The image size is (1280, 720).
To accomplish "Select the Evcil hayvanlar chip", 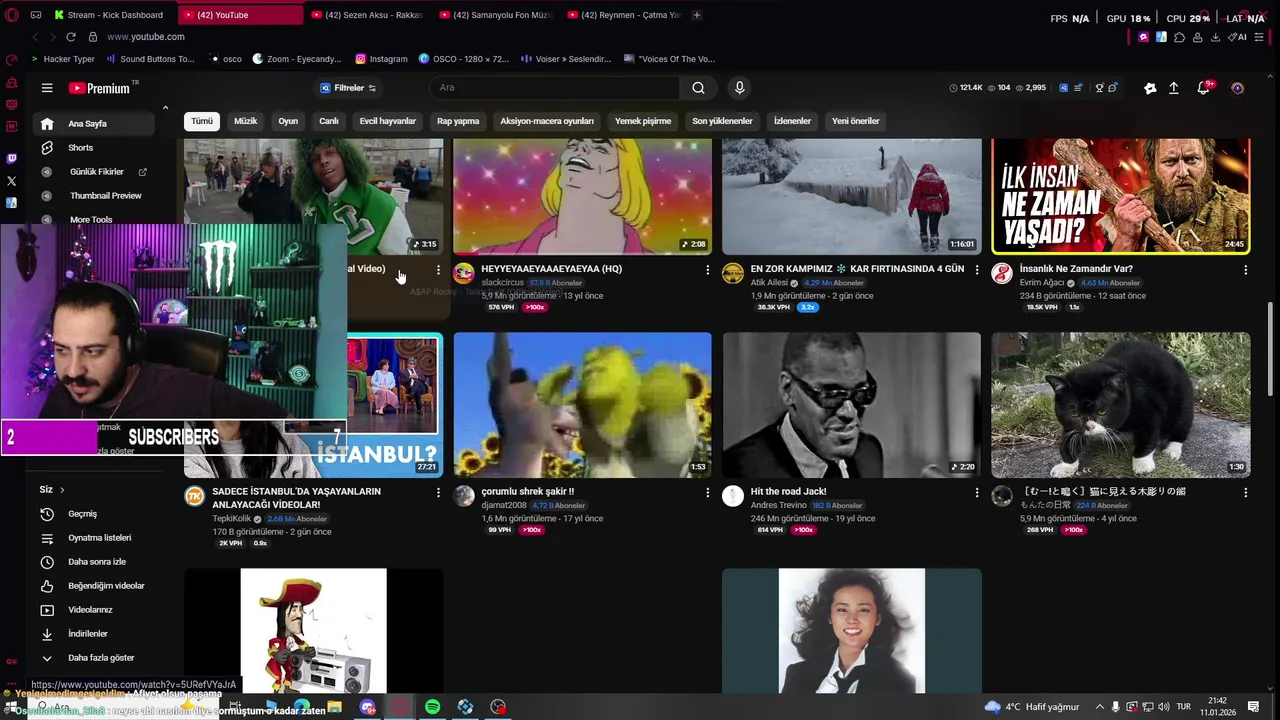I will [x=388, y=121].
